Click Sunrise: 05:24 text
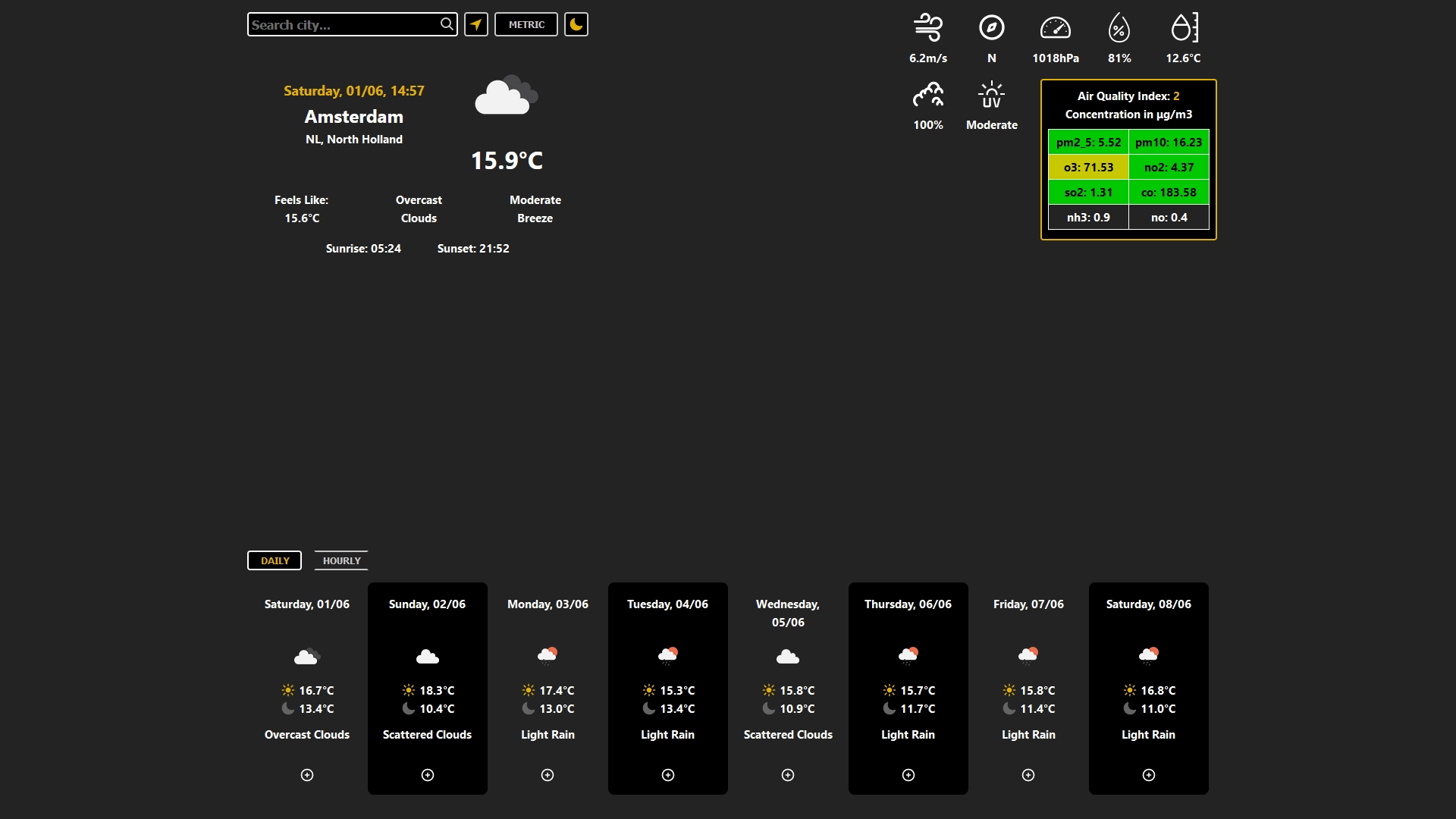This screenshot has height=819, width=1456. point(363,248)
